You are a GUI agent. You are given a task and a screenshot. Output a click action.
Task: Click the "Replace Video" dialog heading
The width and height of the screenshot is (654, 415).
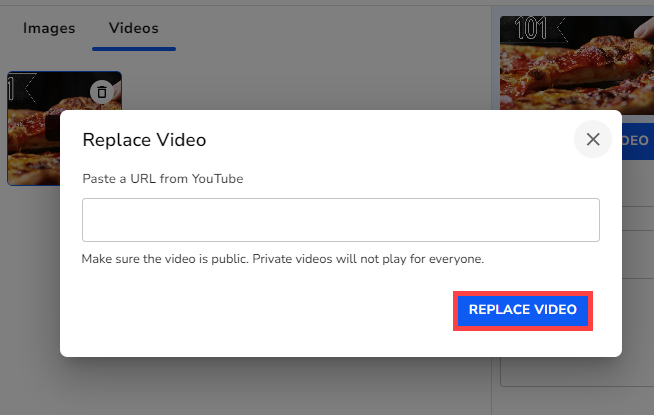pos(144,140)
